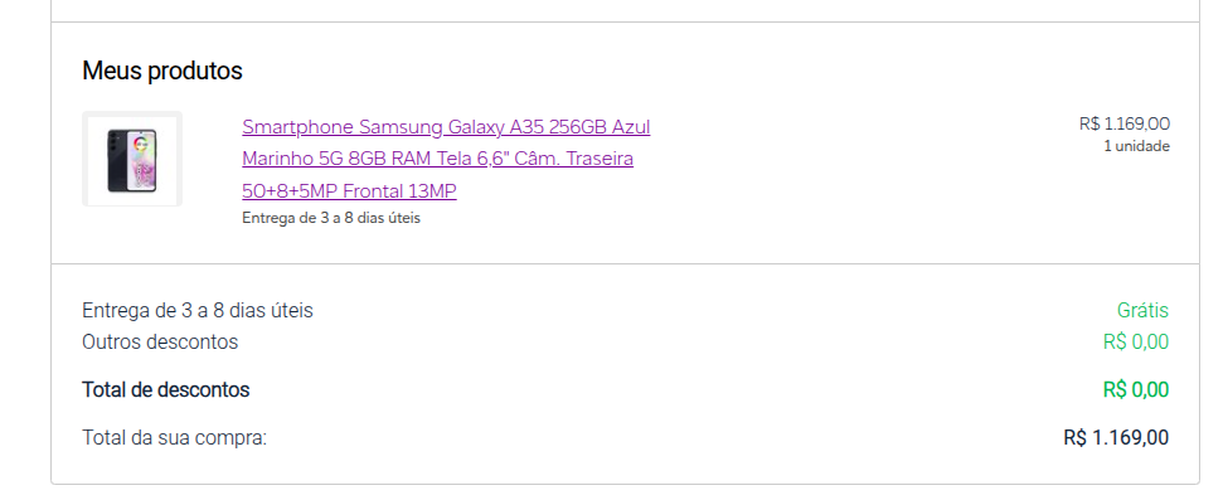This screenshot has height=500, width=1228.
Task: Click 'Frontal 13MP' in the product link
Action: tap(400, 191)
